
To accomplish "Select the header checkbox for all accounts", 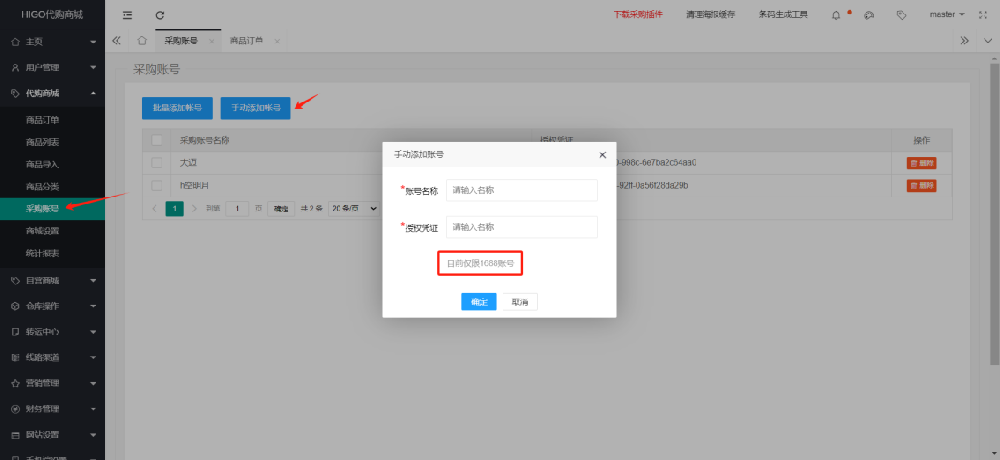I will pos(156,140).
